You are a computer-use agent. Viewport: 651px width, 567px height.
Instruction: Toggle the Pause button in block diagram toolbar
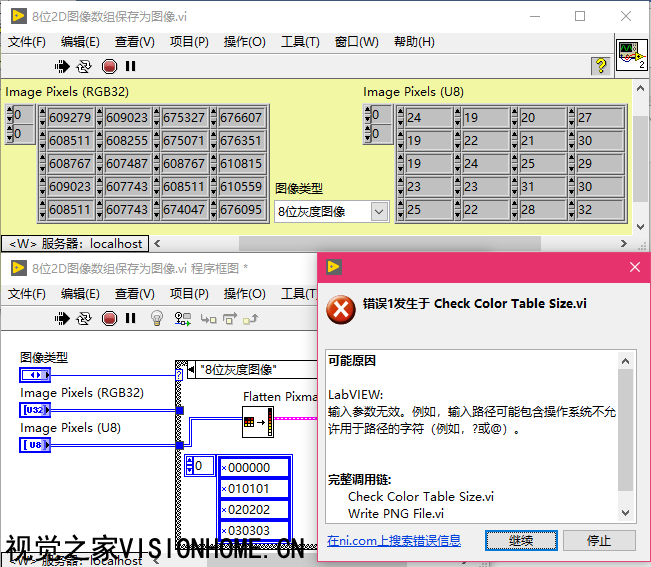pos(130,318)
